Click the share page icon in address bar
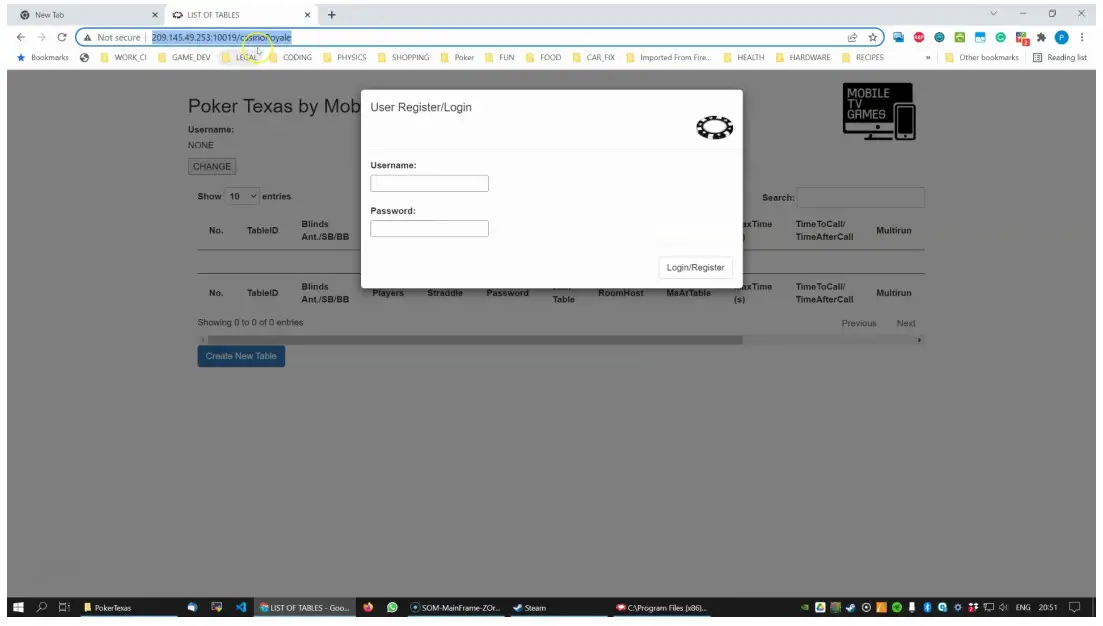Image resolution: width=1103 pixels, height=626 pixels. [852, 37]
